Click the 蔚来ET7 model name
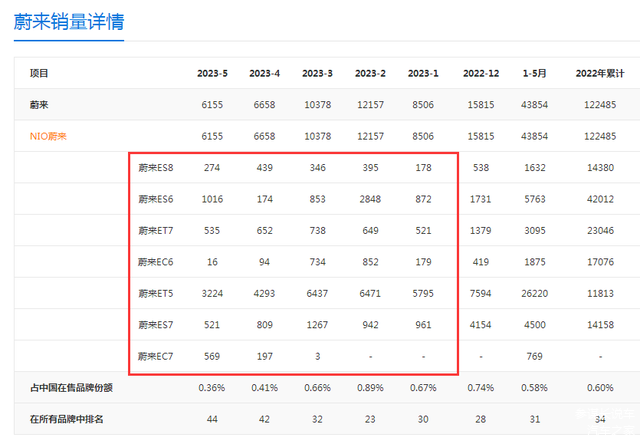The height and width of the screenshot is (444, 640). point(157,231)
